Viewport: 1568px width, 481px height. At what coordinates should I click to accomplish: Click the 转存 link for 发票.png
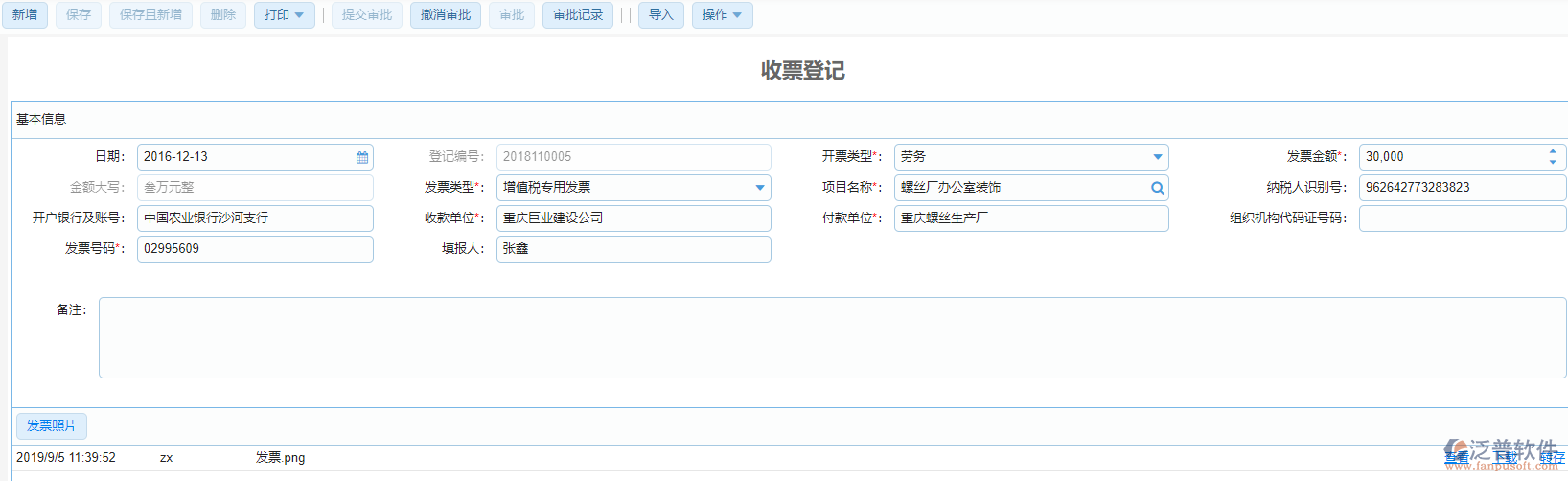pos(1553,458)
